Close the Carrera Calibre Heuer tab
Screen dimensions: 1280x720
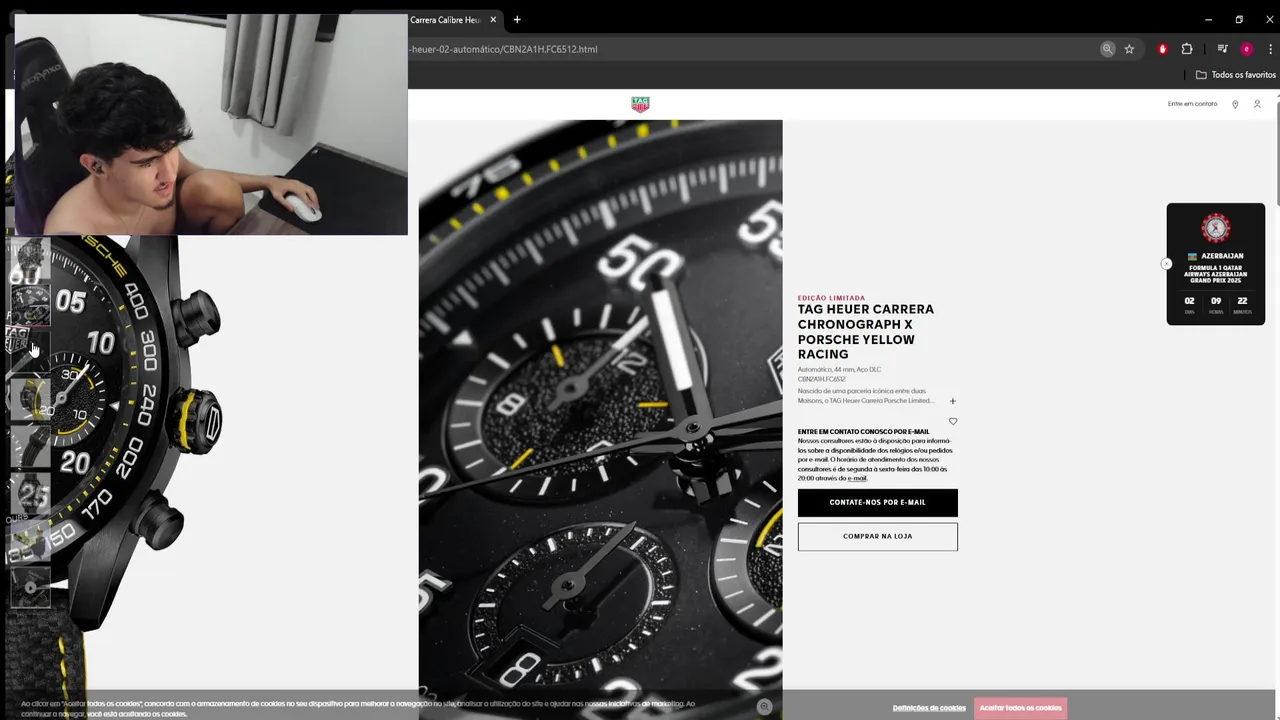pos(493,20)
